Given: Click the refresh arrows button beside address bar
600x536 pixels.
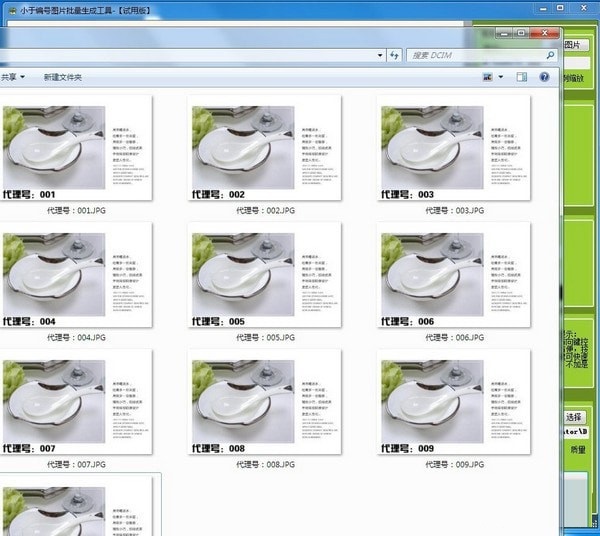Looking at the screenshot, I should click(x=394, y=55).
